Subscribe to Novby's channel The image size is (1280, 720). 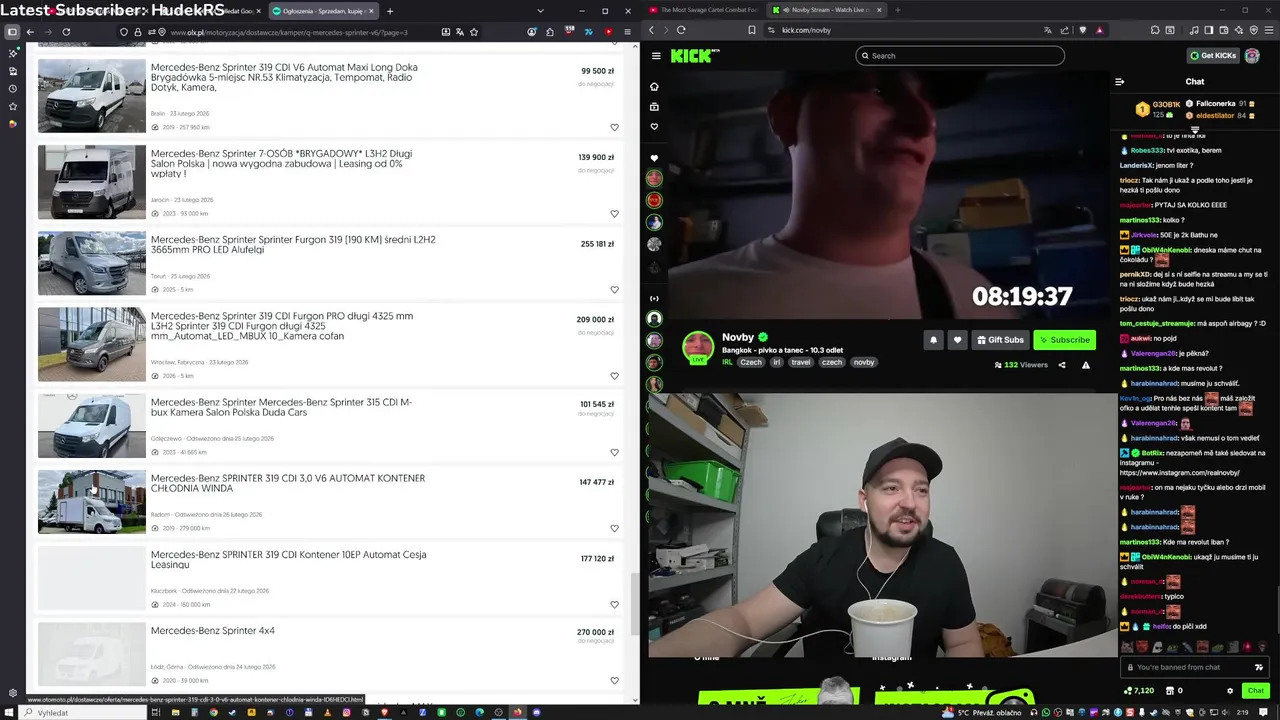coord(1064,340)
